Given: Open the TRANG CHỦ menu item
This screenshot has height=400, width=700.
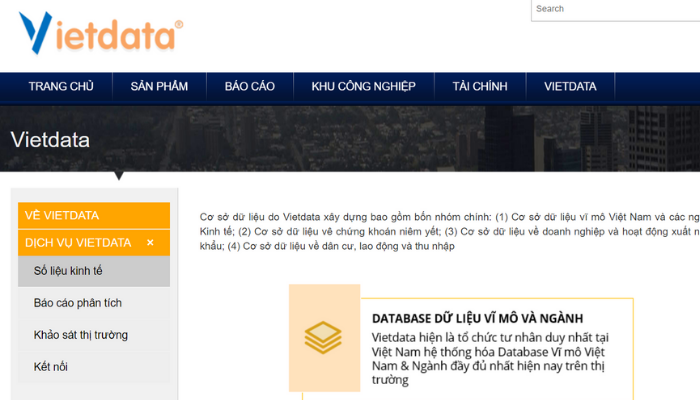Looking at the screenshot, I should (61, 87).
